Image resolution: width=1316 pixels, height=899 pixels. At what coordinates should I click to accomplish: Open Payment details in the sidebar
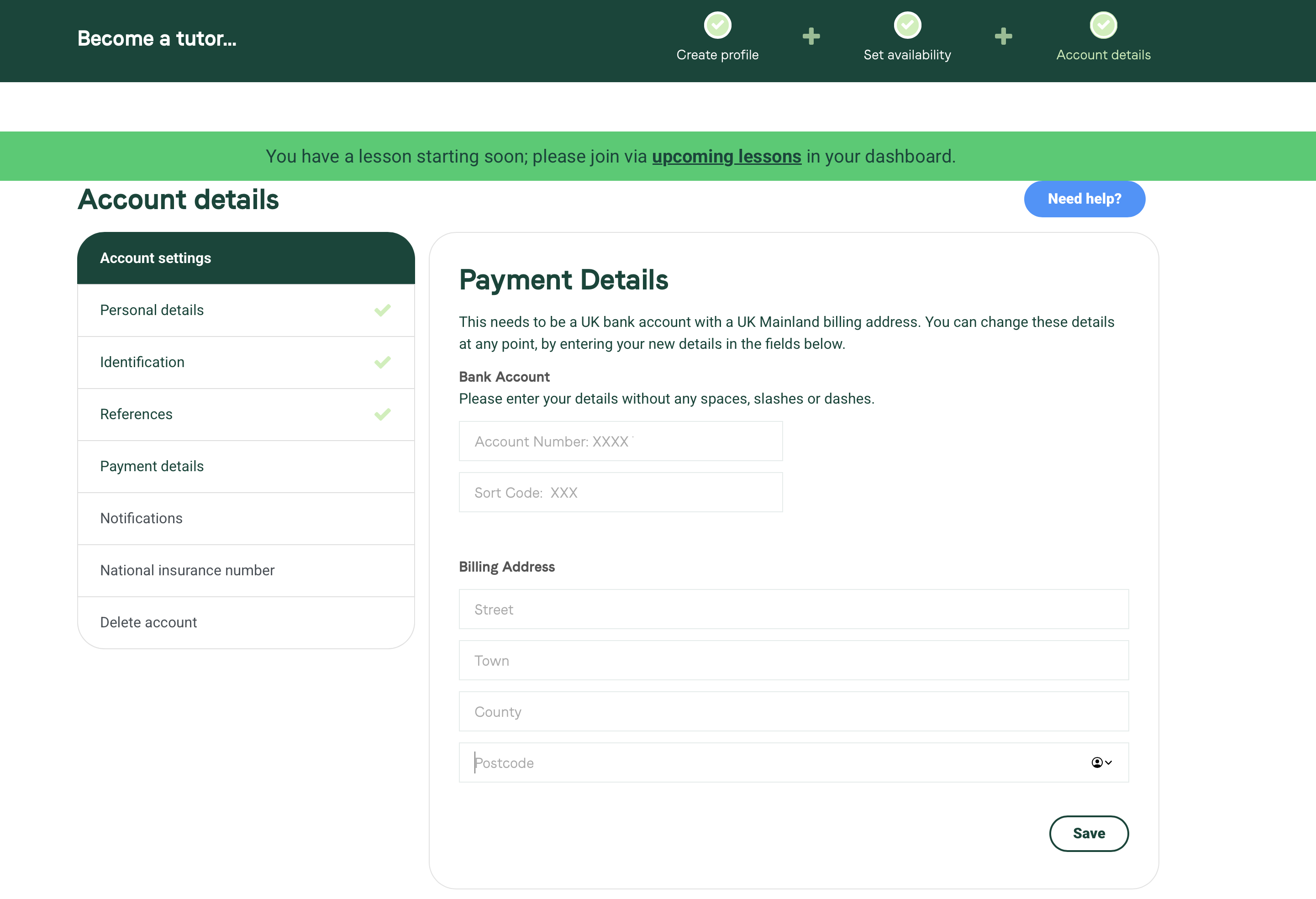[152, 467]
